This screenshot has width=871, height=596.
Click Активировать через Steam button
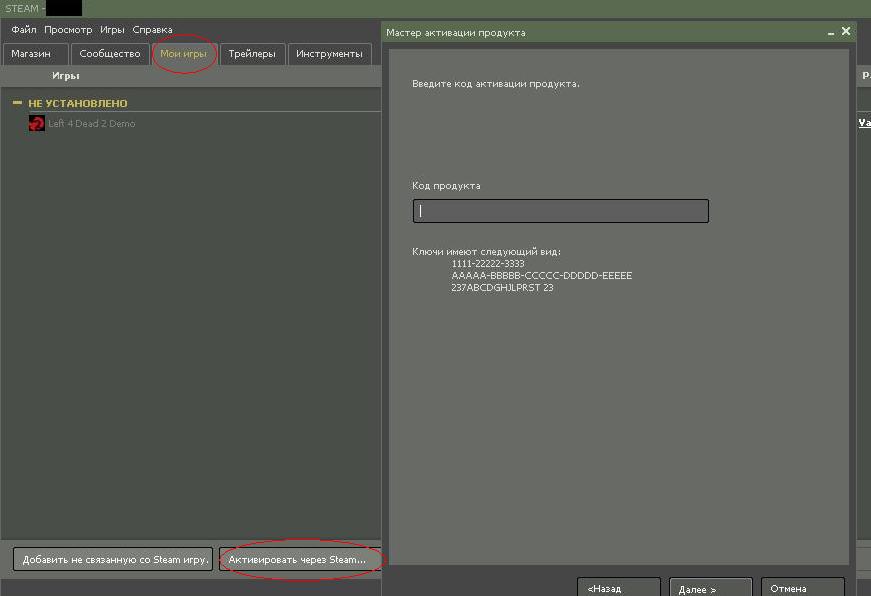299,559
